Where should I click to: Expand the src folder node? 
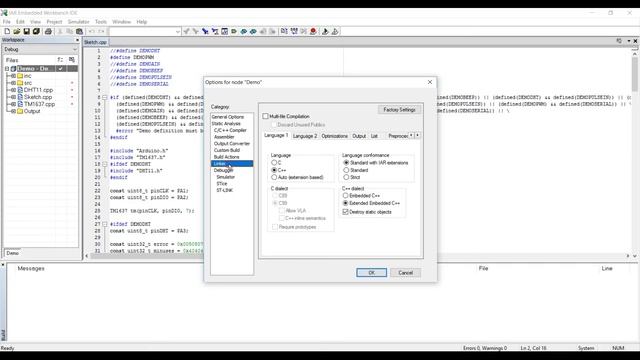(13, 83)
